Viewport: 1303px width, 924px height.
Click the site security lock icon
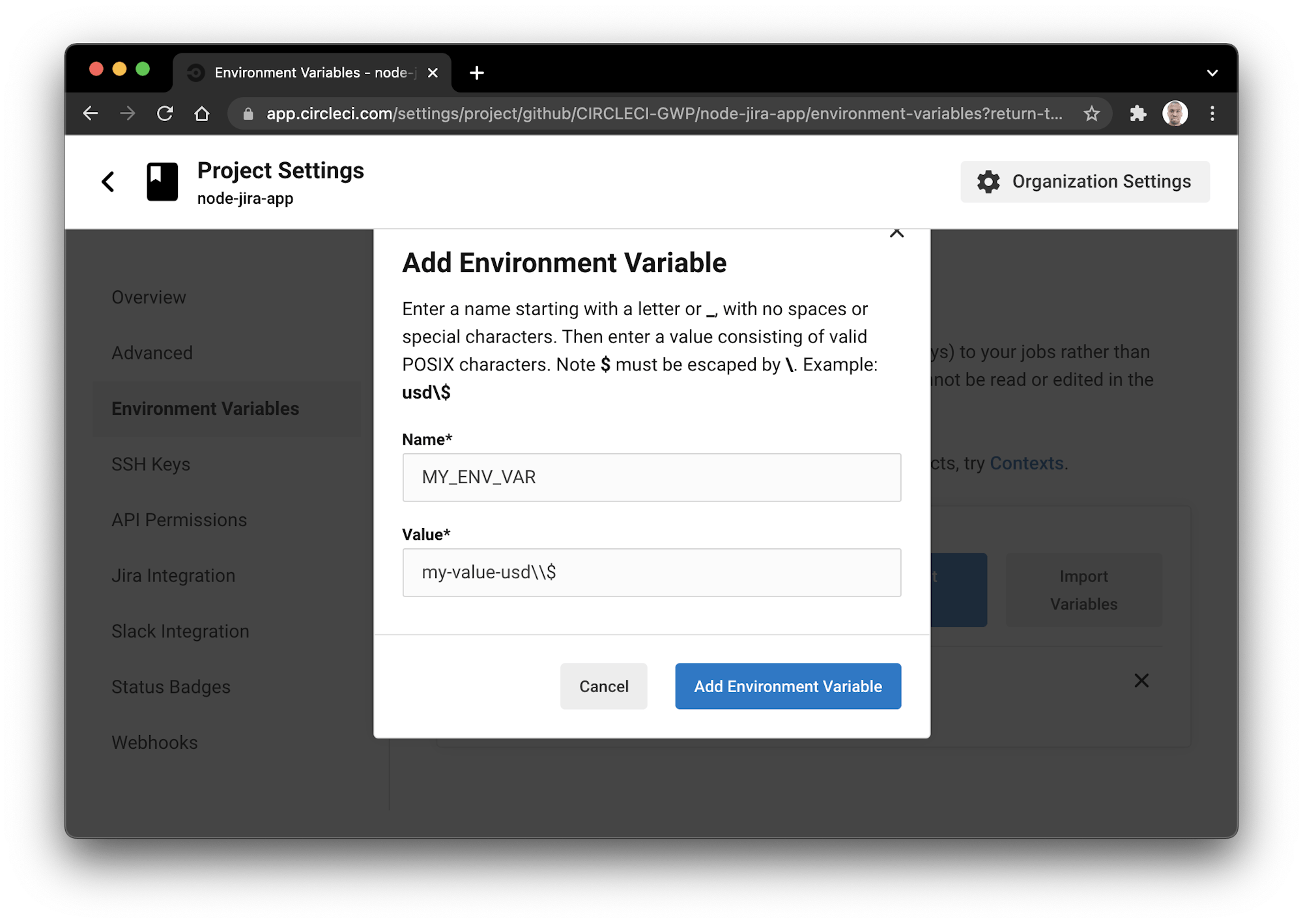(x=248, y=113)
